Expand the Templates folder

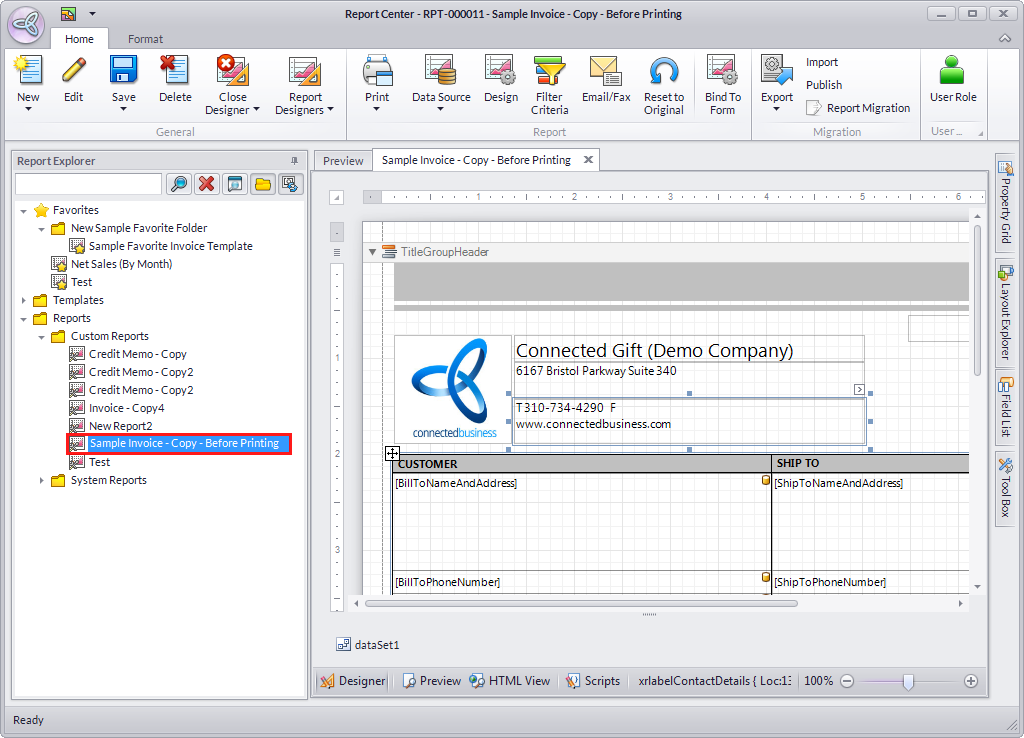(24, 301)
